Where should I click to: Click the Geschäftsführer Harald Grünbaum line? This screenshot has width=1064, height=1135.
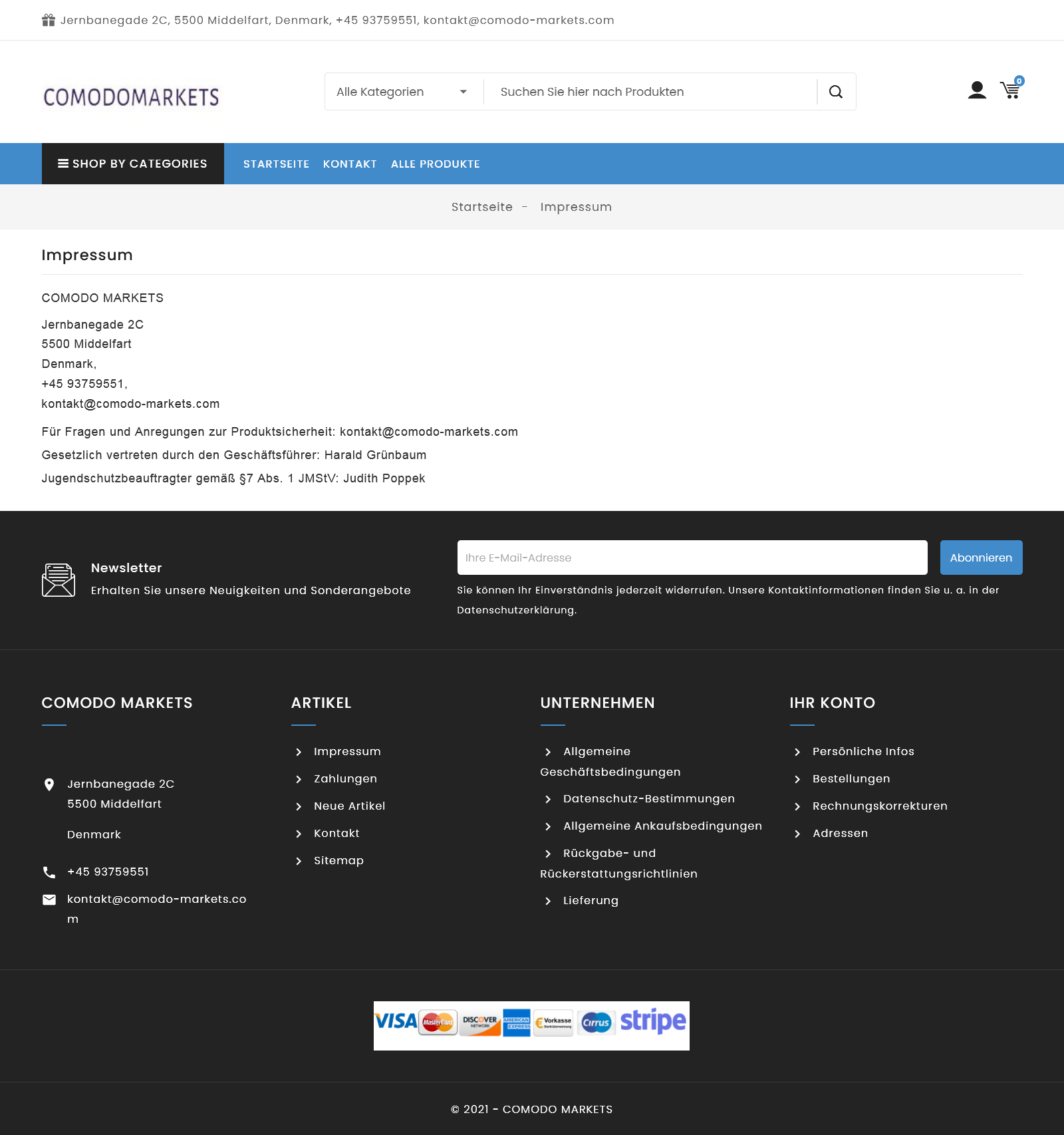(x=234, y=455)
